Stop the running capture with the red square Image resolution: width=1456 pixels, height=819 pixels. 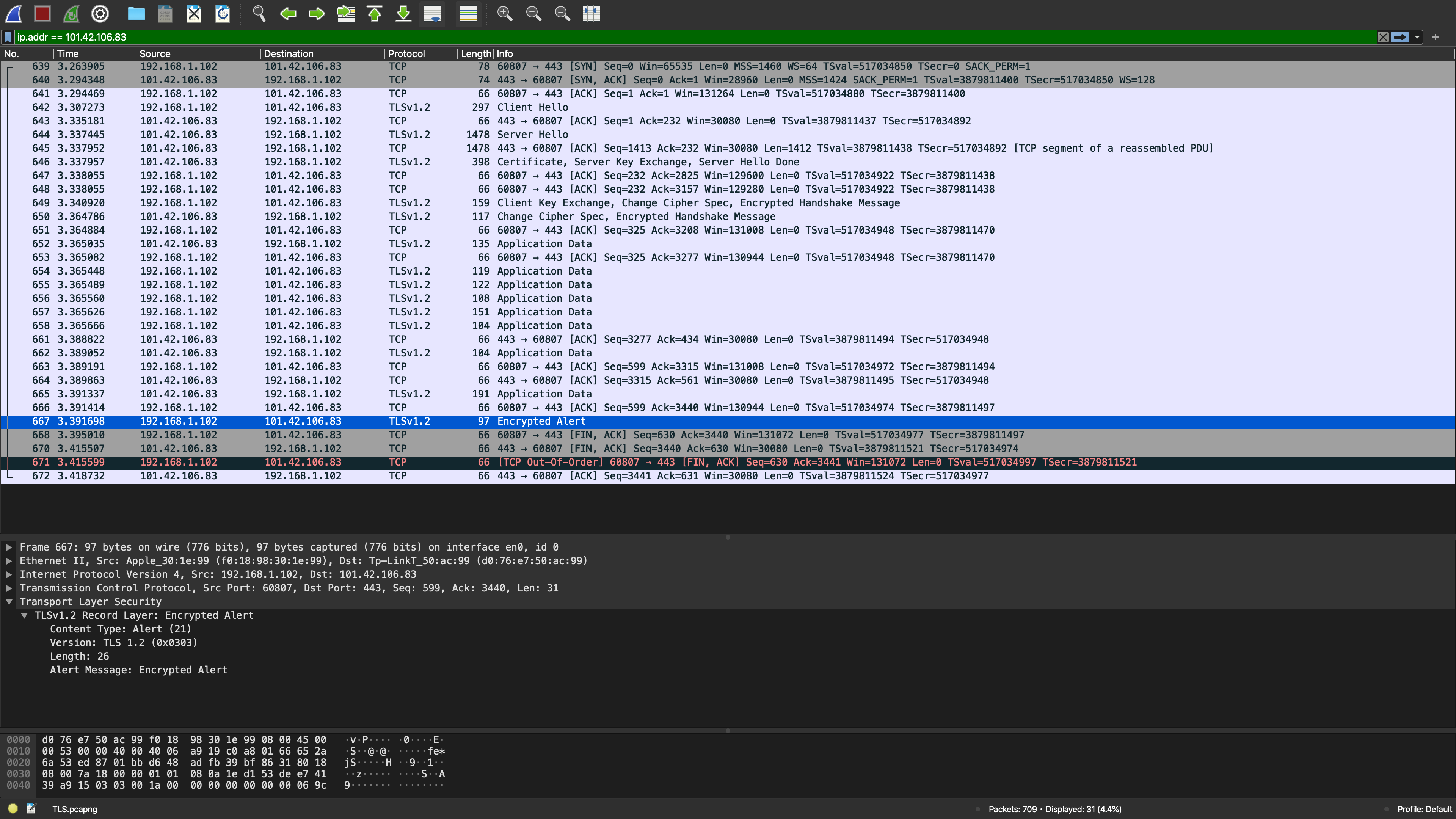coord(42,14)
